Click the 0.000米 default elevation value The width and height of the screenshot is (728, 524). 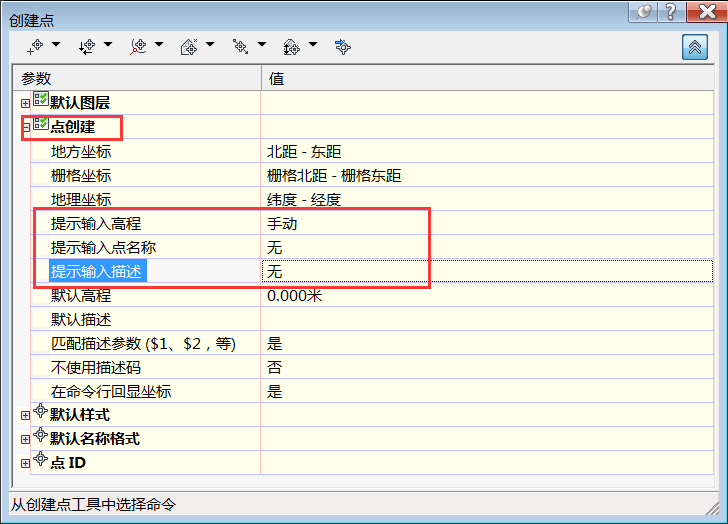pos(487,295)
